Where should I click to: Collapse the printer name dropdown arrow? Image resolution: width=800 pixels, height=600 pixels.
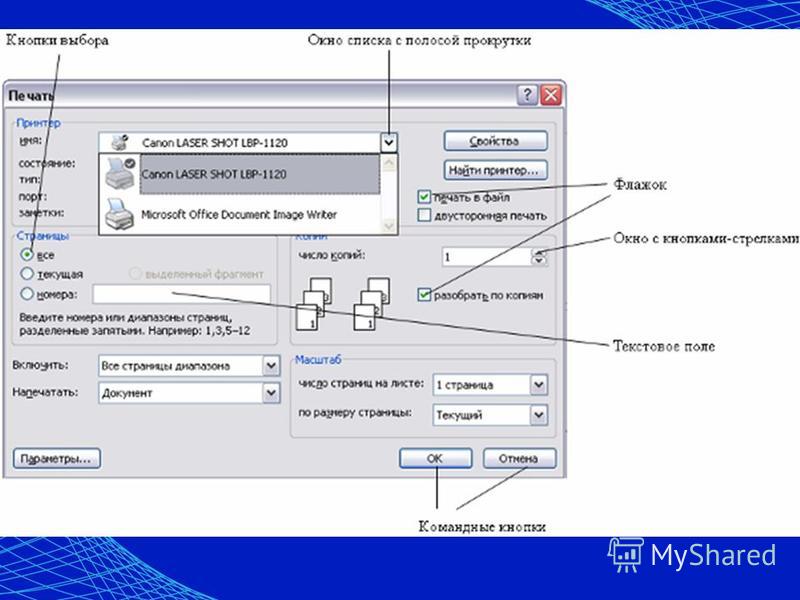[388, 142]
